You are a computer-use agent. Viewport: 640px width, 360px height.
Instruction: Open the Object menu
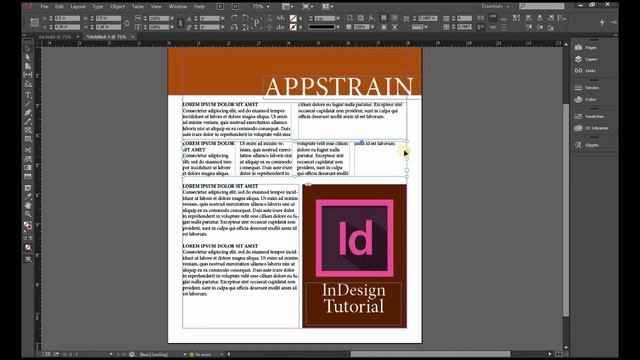[118, 7]
